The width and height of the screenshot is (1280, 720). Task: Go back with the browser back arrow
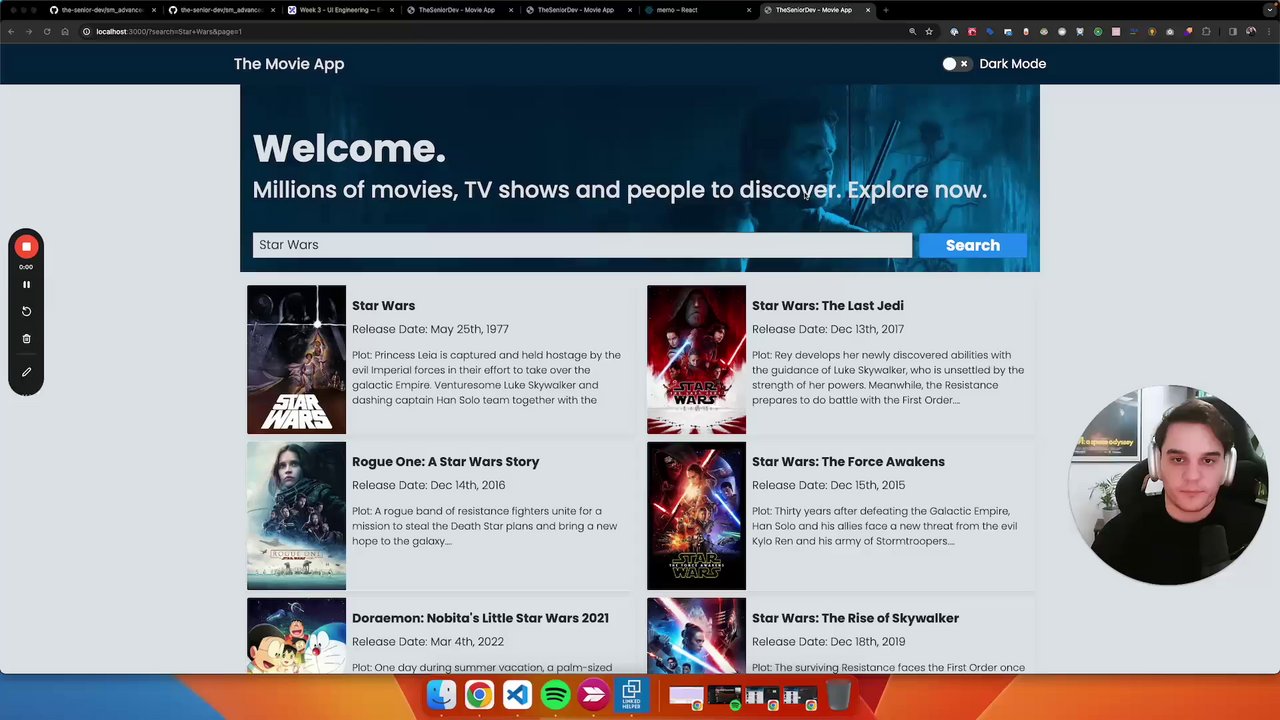point(11,32)
